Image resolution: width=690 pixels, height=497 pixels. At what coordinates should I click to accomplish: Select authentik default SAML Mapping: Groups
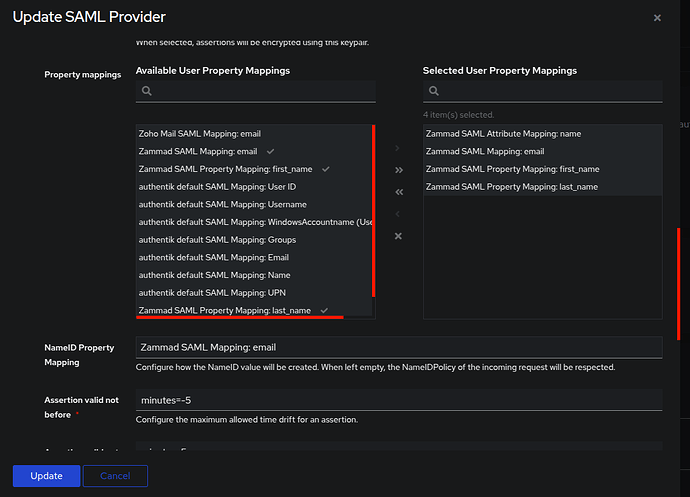tap(254, 239)
